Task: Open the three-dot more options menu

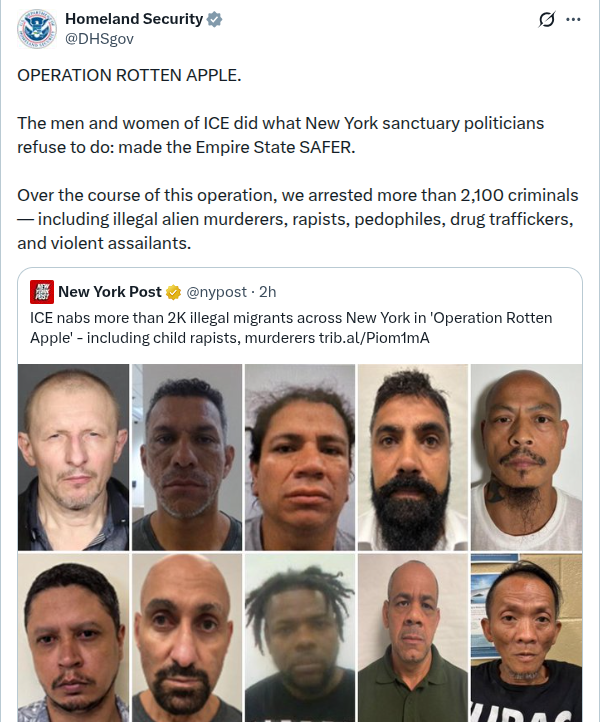Action: coord(573,19)
